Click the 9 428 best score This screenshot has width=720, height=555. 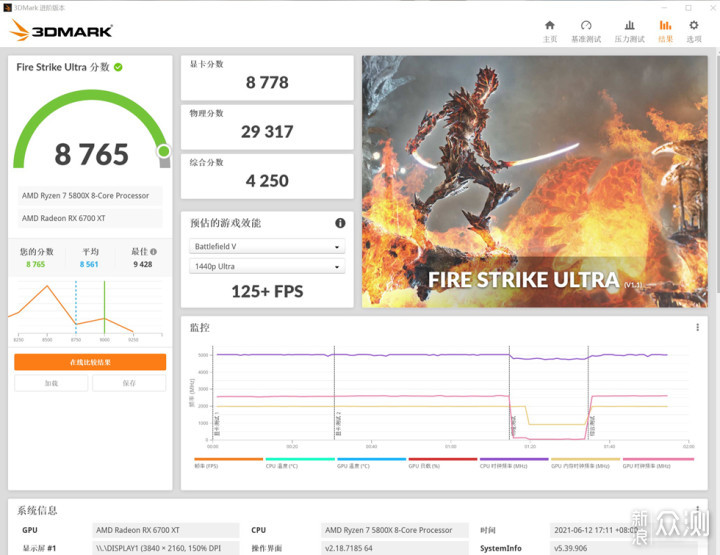pos(143,264)
